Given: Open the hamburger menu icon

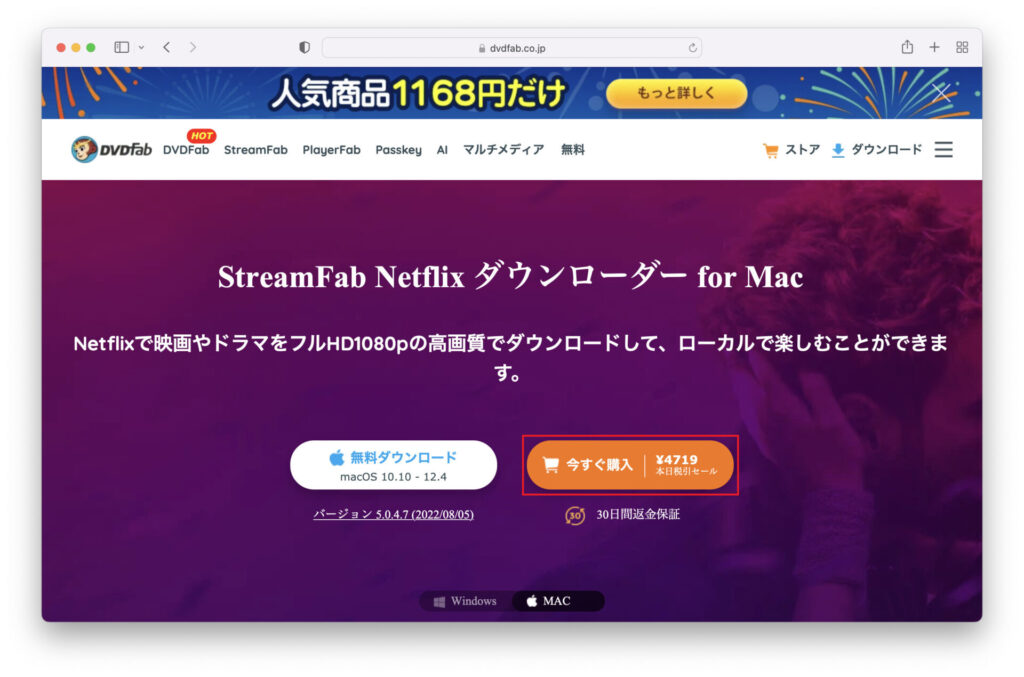Looking at the screenshot, I should (x=943, y=150).
